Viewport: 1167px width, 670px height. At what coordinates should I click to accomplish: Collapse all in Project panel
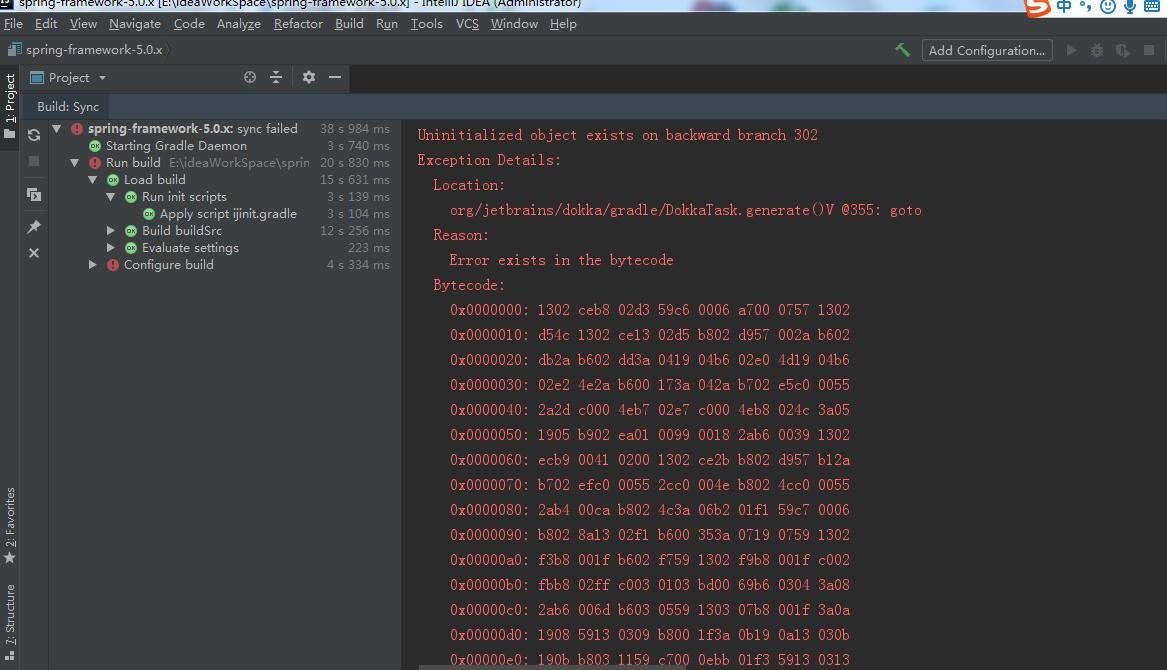coord(276,77)
